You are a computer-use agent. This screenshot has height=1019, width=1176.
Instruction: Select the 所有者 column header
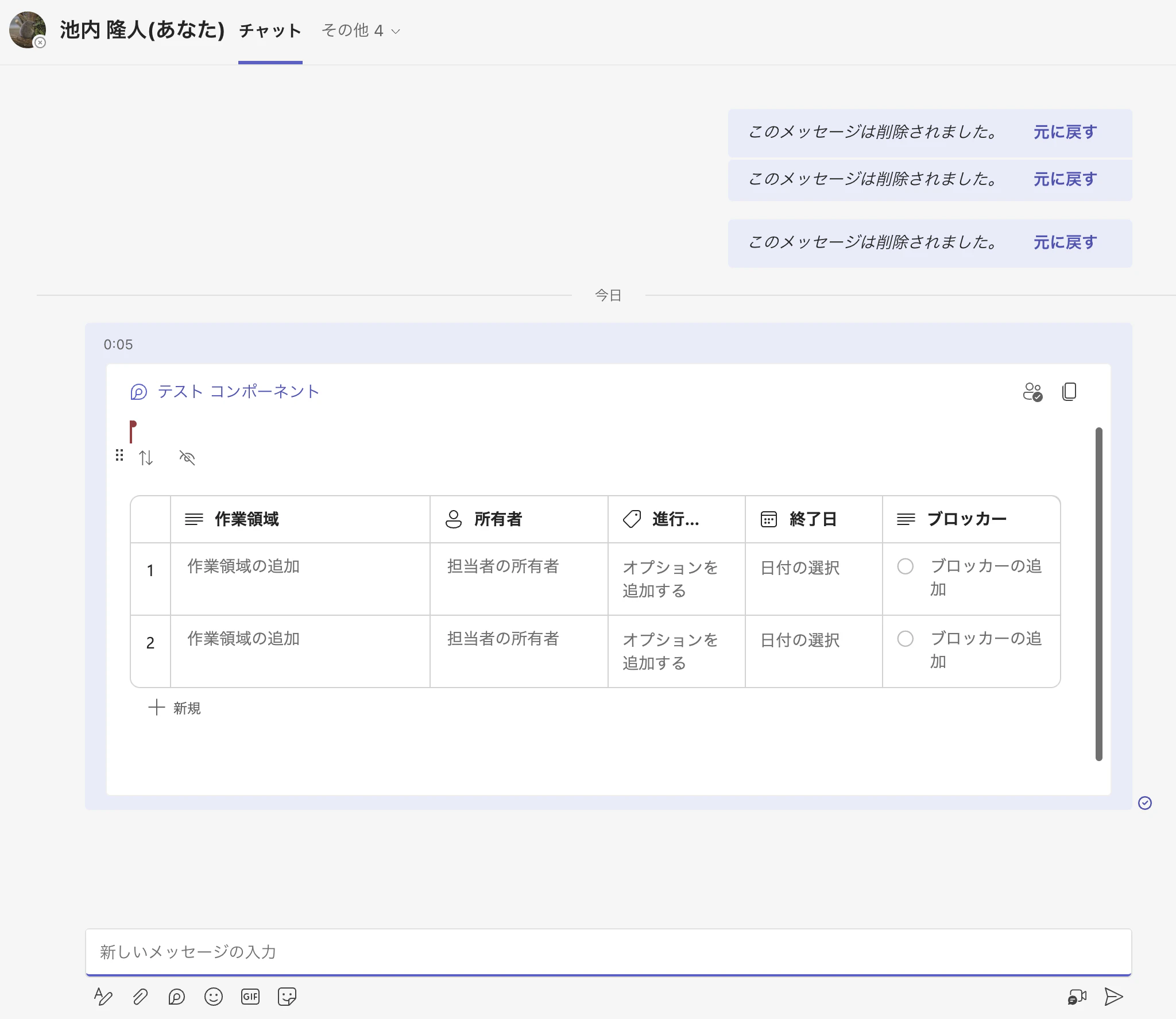pos(519,519)
